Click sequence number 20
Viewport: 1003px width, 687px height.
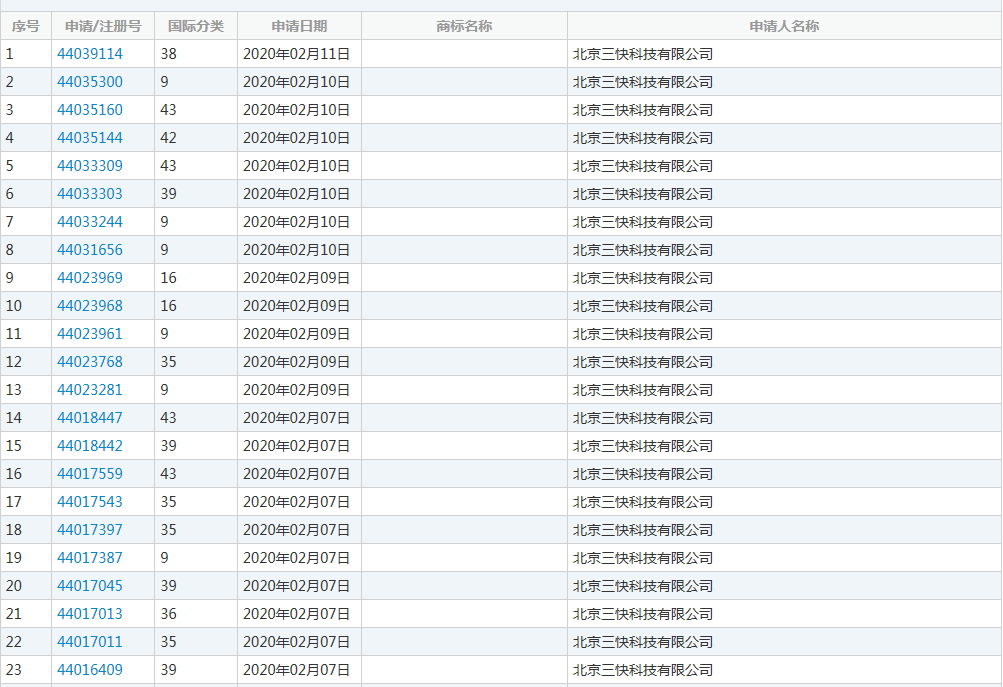[13, 585]
